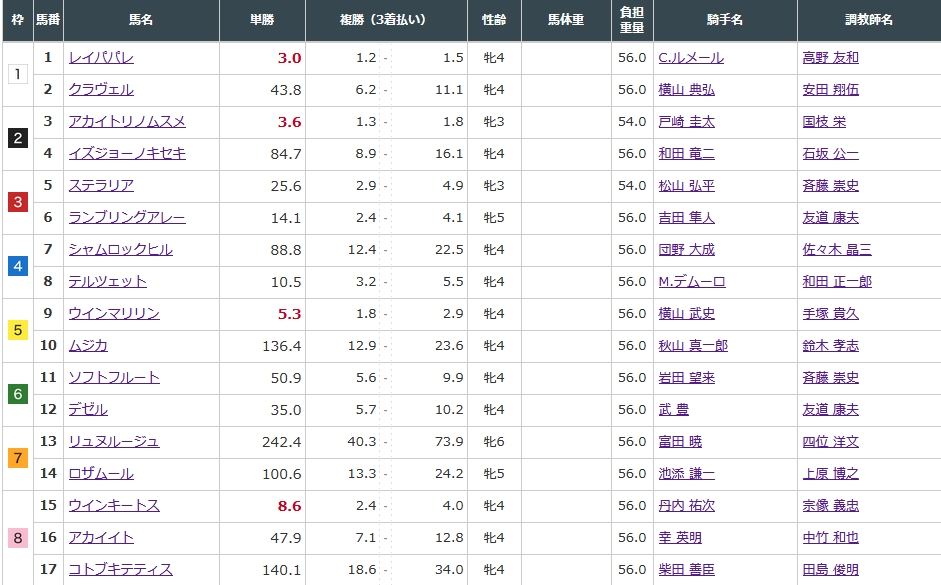Viewport: 941px width, 585px height.
Task: Click jockey C.ルメール link
Action: 690,58
